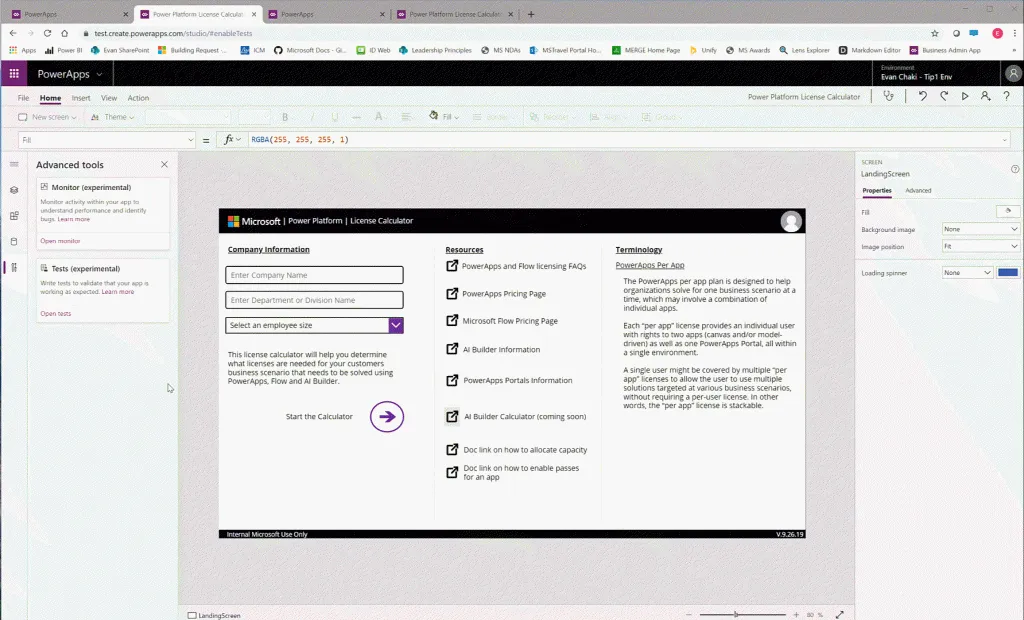Open the Action ribbon tab

coord(138,98)
